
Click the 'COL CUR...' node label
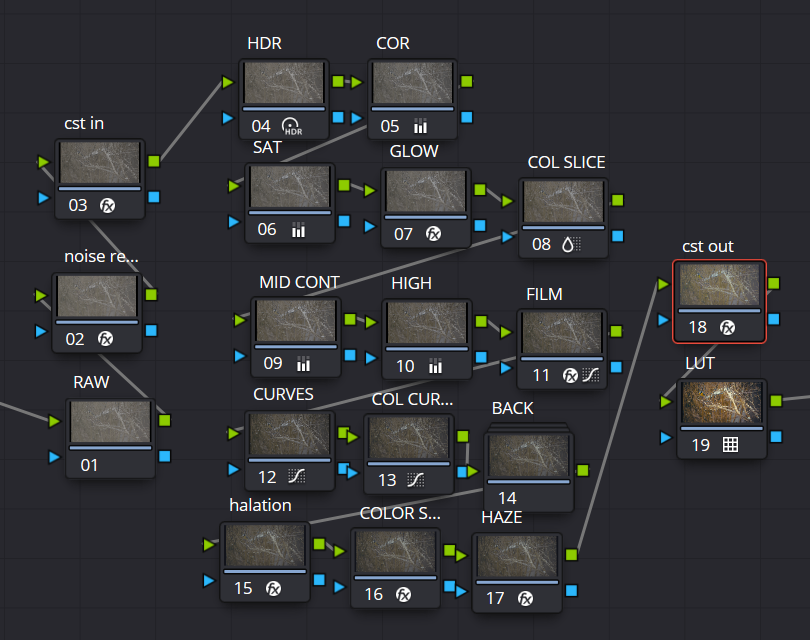point(412,399)
